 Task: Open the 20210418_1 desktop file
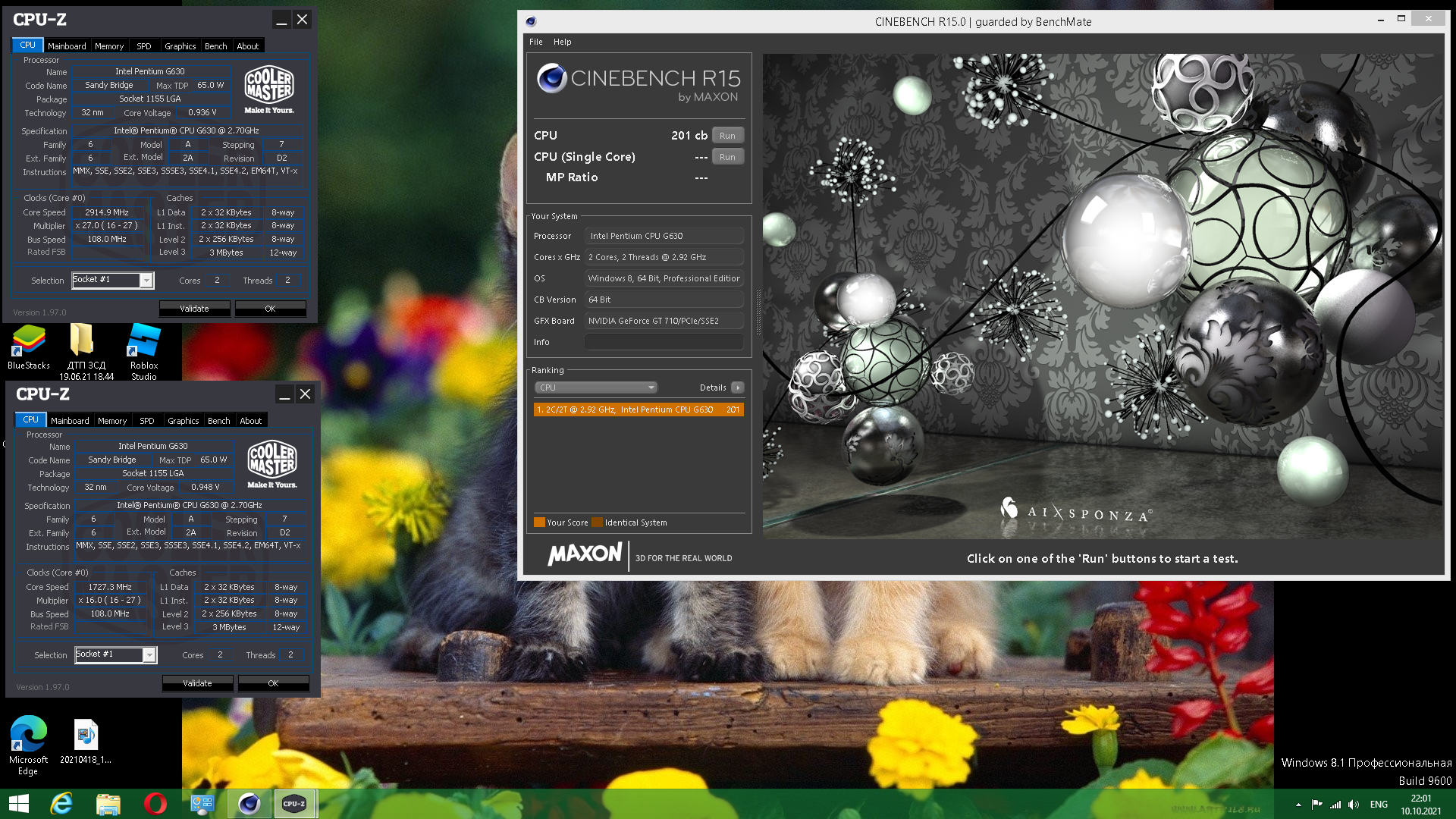click(x=86, y=742)
